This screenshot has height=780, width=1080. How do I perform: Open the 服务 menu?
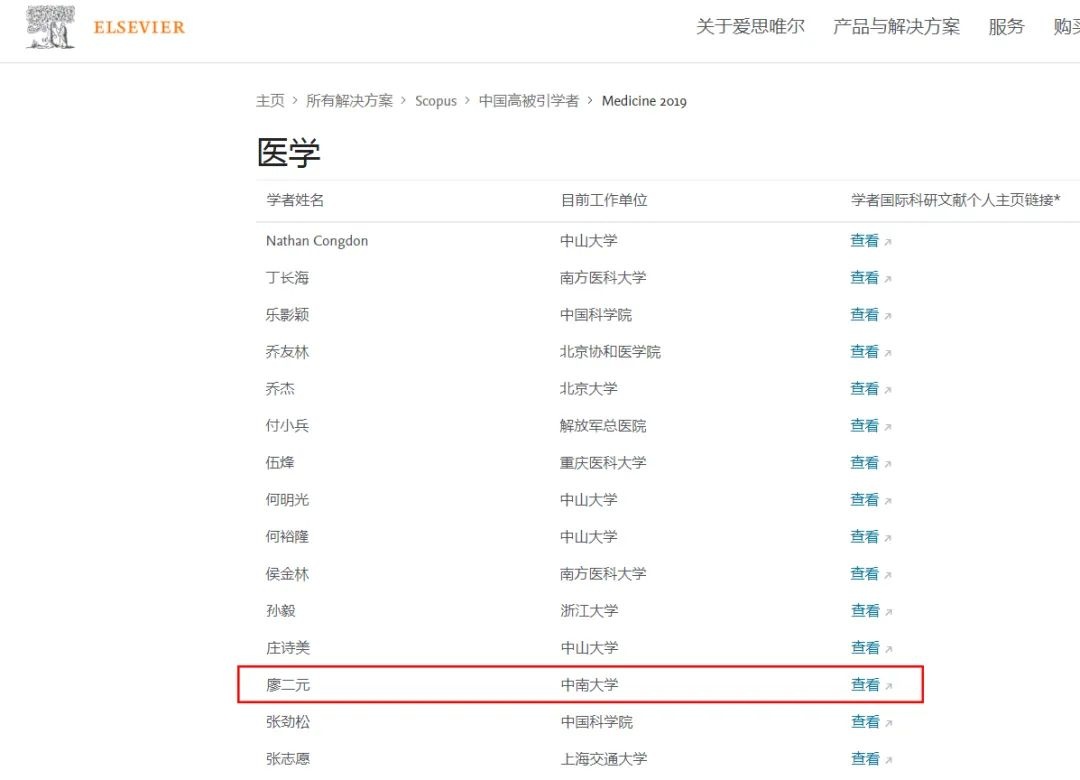click(1006, 27)
